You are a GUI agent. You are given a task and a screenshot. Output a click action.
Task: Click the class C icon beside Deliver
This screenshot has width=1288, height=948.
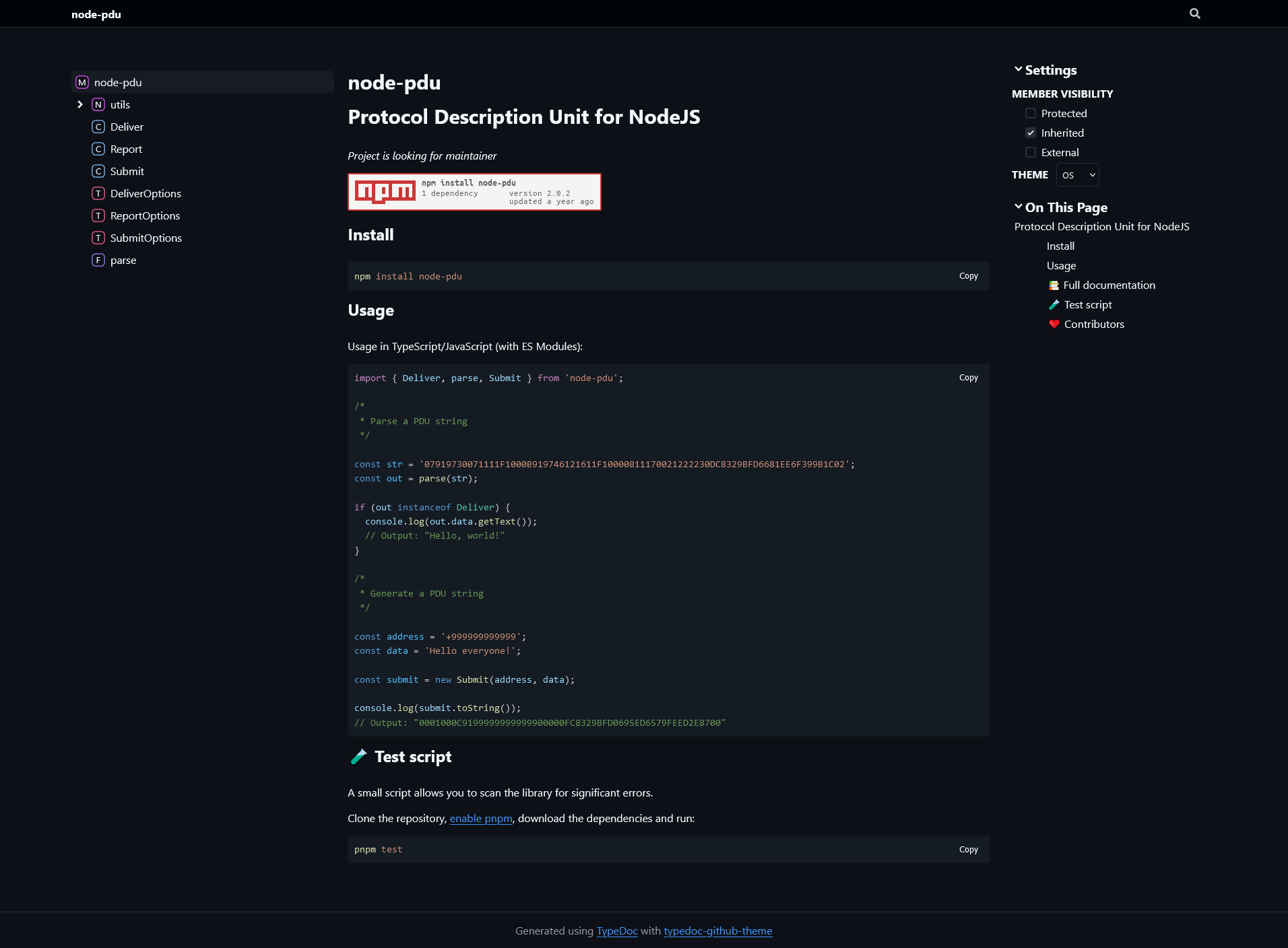coord(98,127)
